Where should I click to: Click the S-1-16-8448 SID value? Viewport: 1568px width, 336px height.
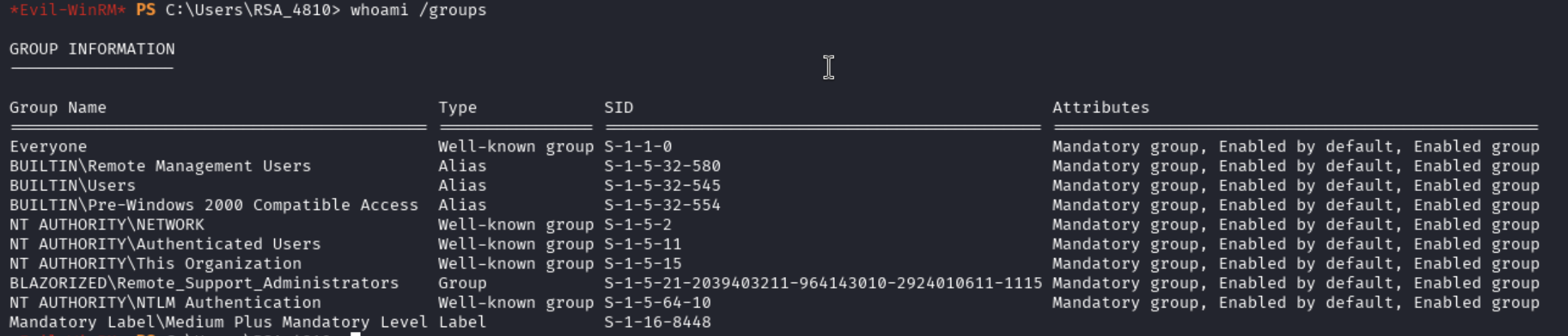(657, 322)
